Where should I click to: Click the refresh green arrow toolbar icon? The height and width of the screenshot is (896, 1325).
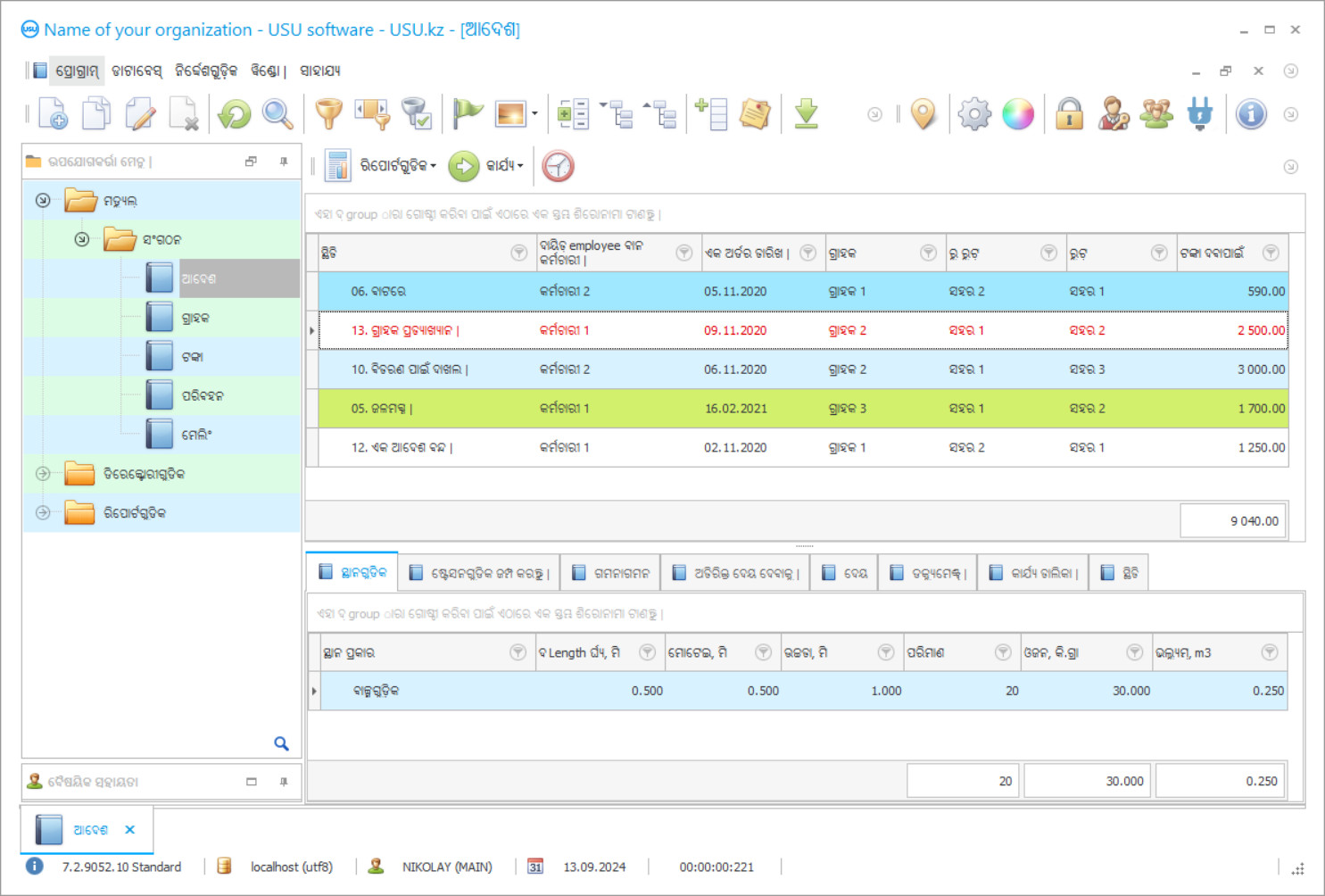tap(235, 114)
